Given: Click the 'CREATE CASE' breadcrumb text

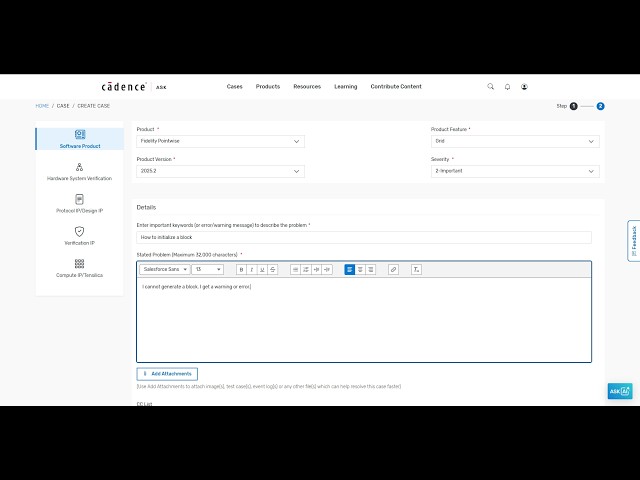Looking at the screenshot, I should click(93, 106).
